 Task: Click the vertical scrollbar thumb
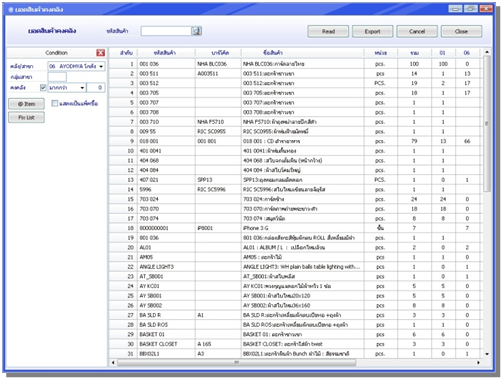487,123
